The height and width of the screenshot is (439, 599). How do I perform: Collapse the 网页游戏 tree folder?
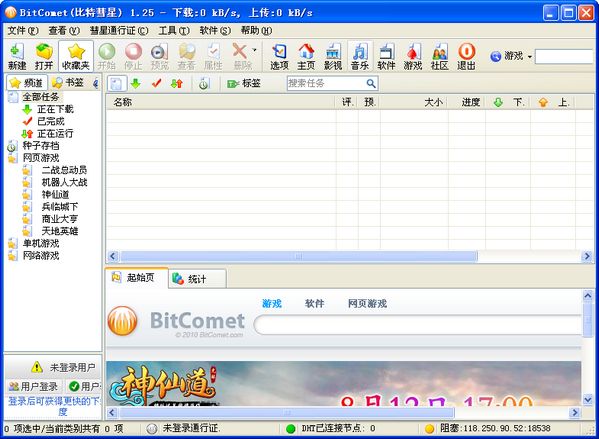[13, 158]
